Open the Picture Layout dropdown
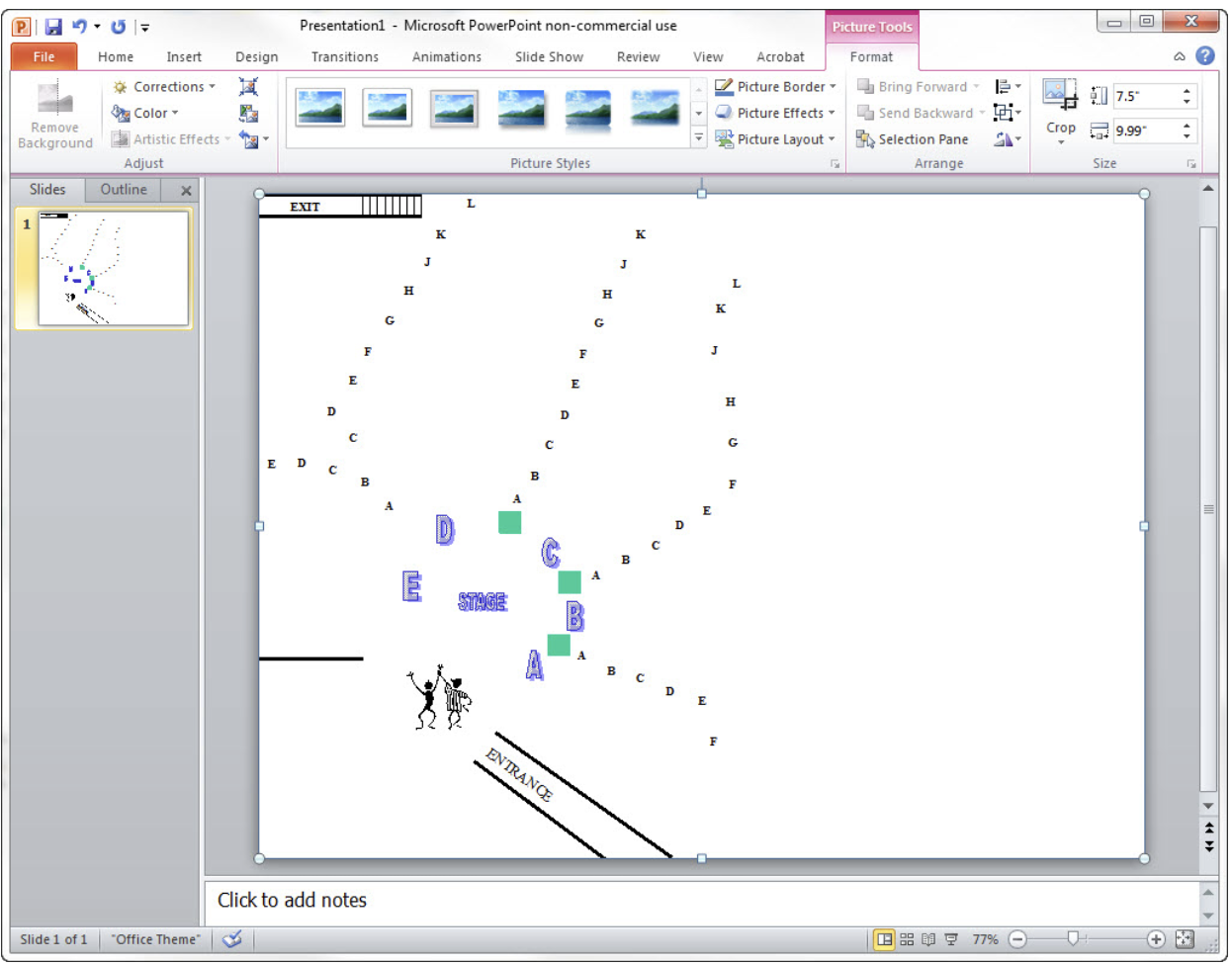 point(776,139)
